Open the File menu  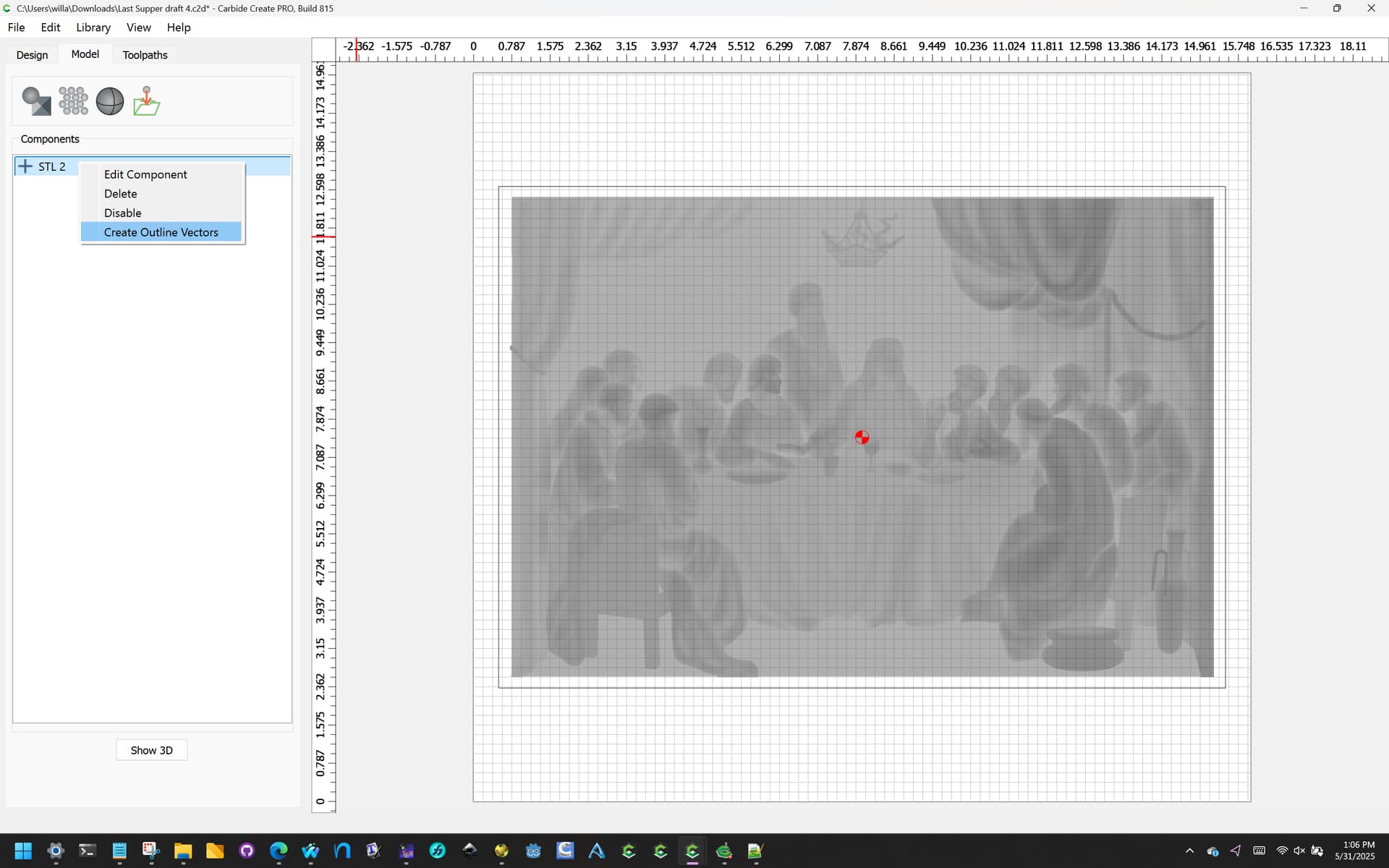(16, 27)
